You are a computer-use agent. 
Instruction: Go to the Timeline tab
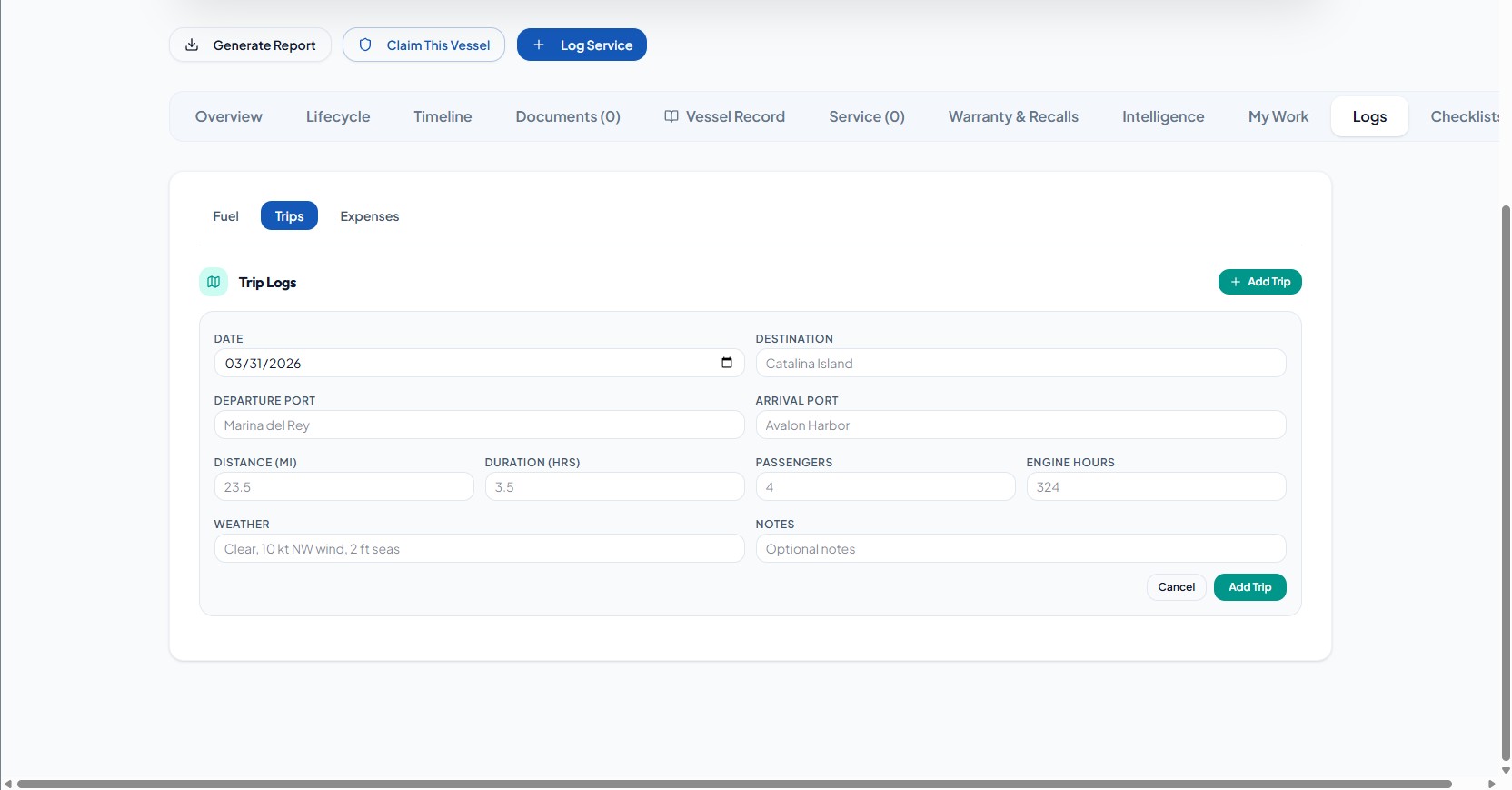pos(443,116)
